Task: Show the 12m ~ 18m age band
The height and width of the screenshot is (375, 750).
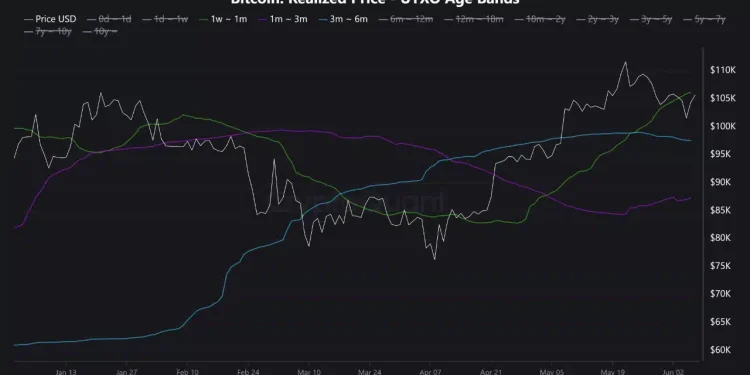Action: (474, 19)
